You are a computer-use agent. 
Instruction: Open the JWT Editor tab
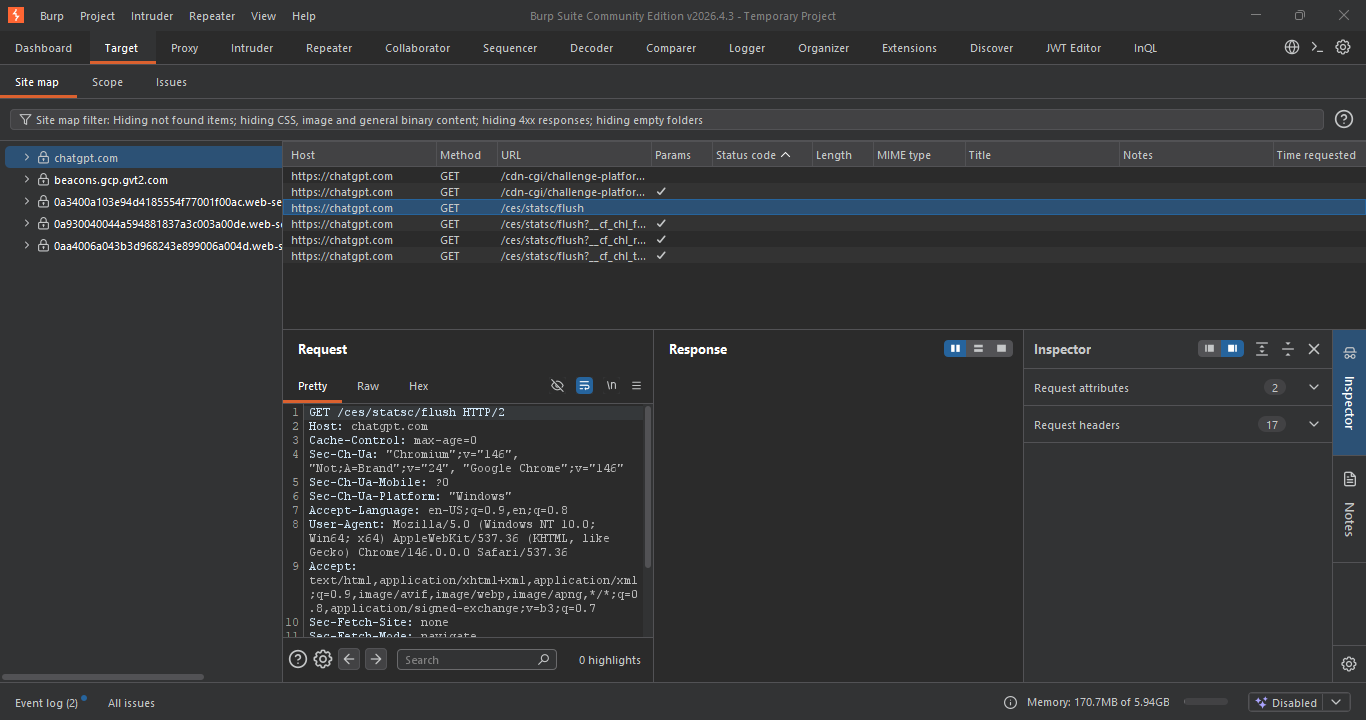tap(1073, 48)
